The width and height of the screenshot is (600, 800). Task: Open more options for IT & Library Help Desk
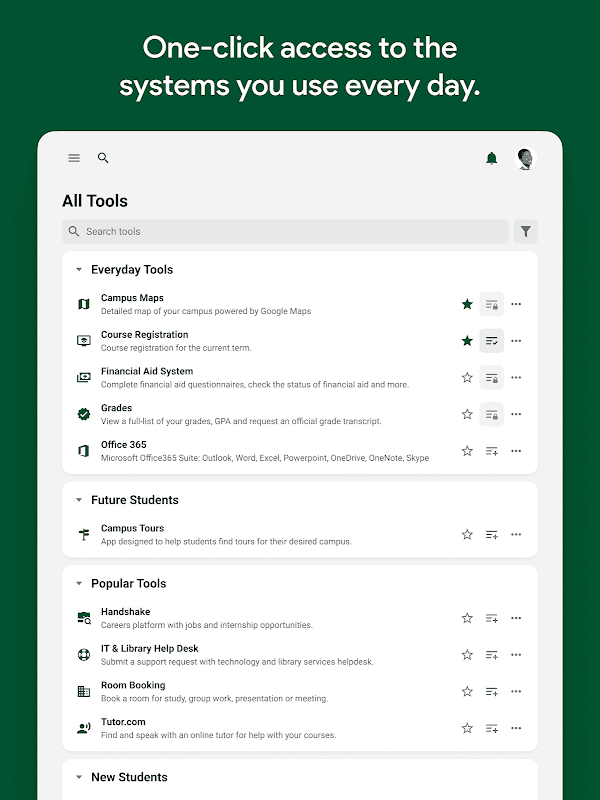[516, 655]
